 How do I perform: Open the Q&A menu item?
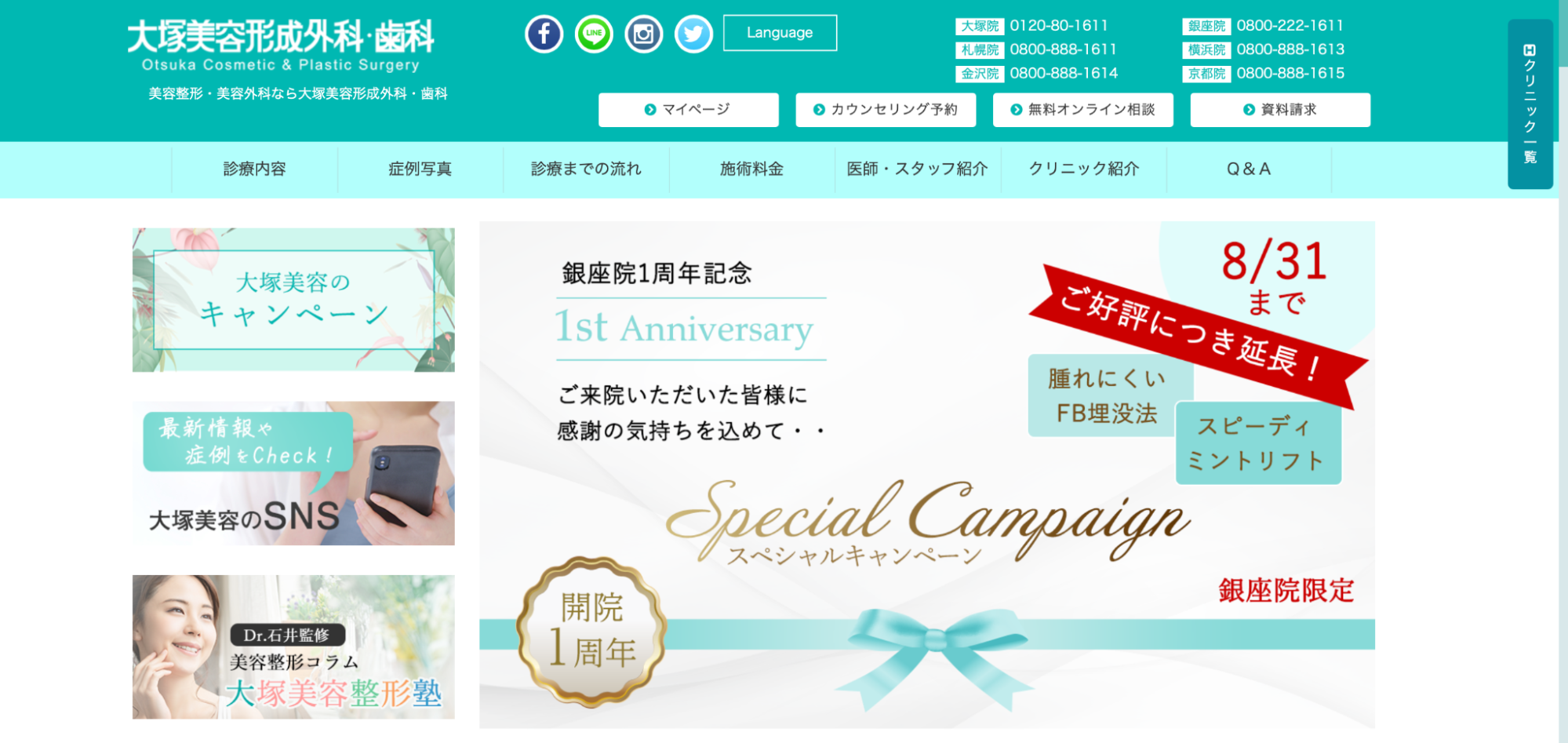[1249, 169]
